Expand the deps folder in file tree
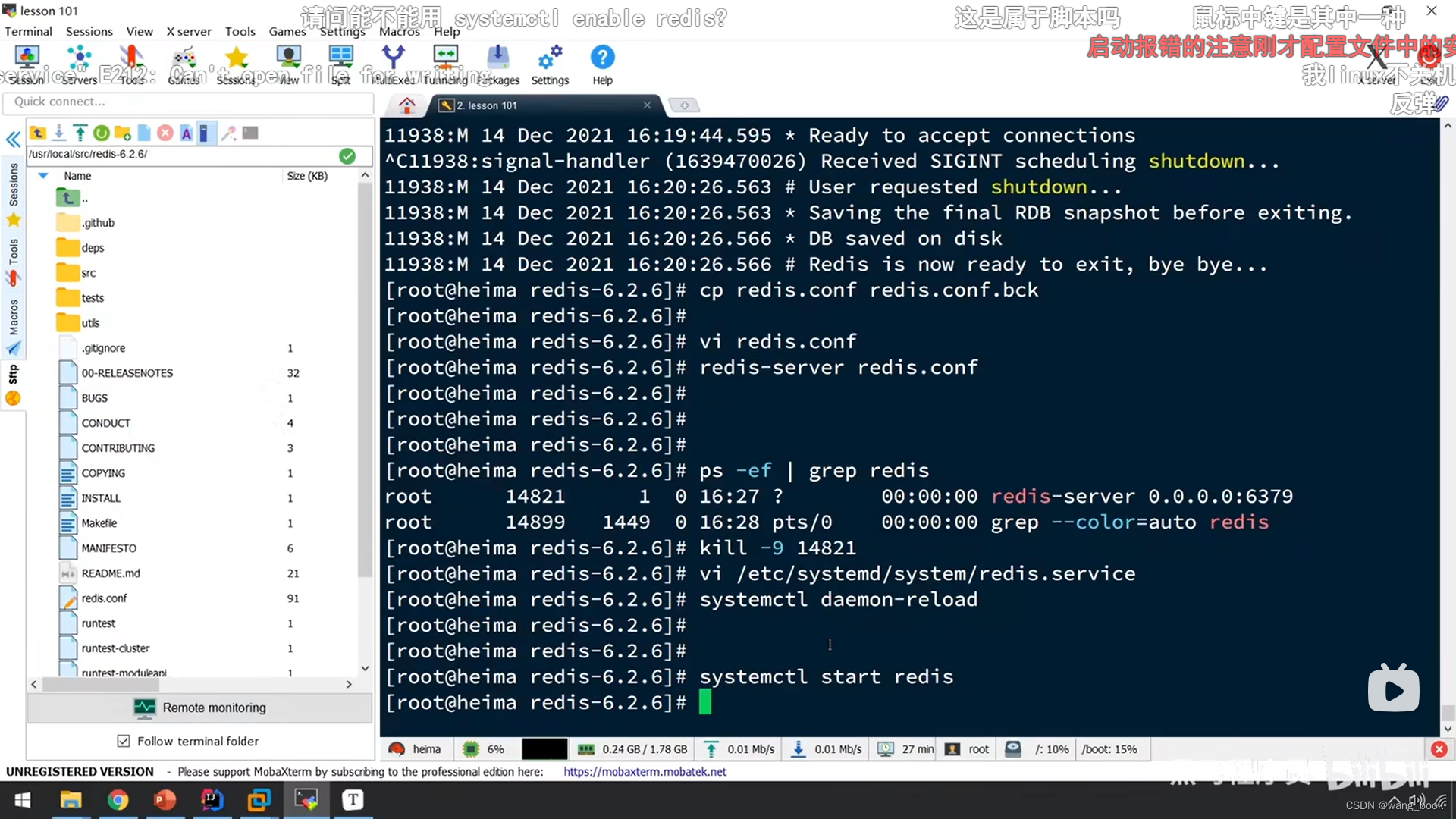Screen dimensions: 1456x819 (x=91, y=247)
